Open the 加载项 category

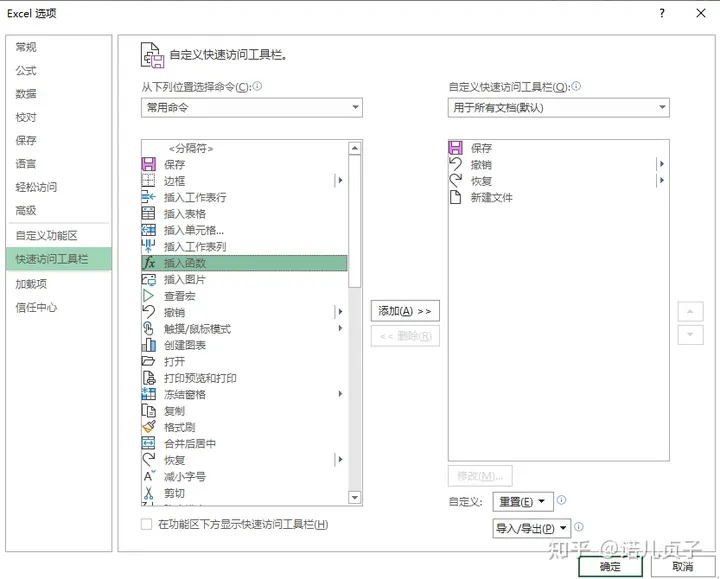tap(59, 284)
